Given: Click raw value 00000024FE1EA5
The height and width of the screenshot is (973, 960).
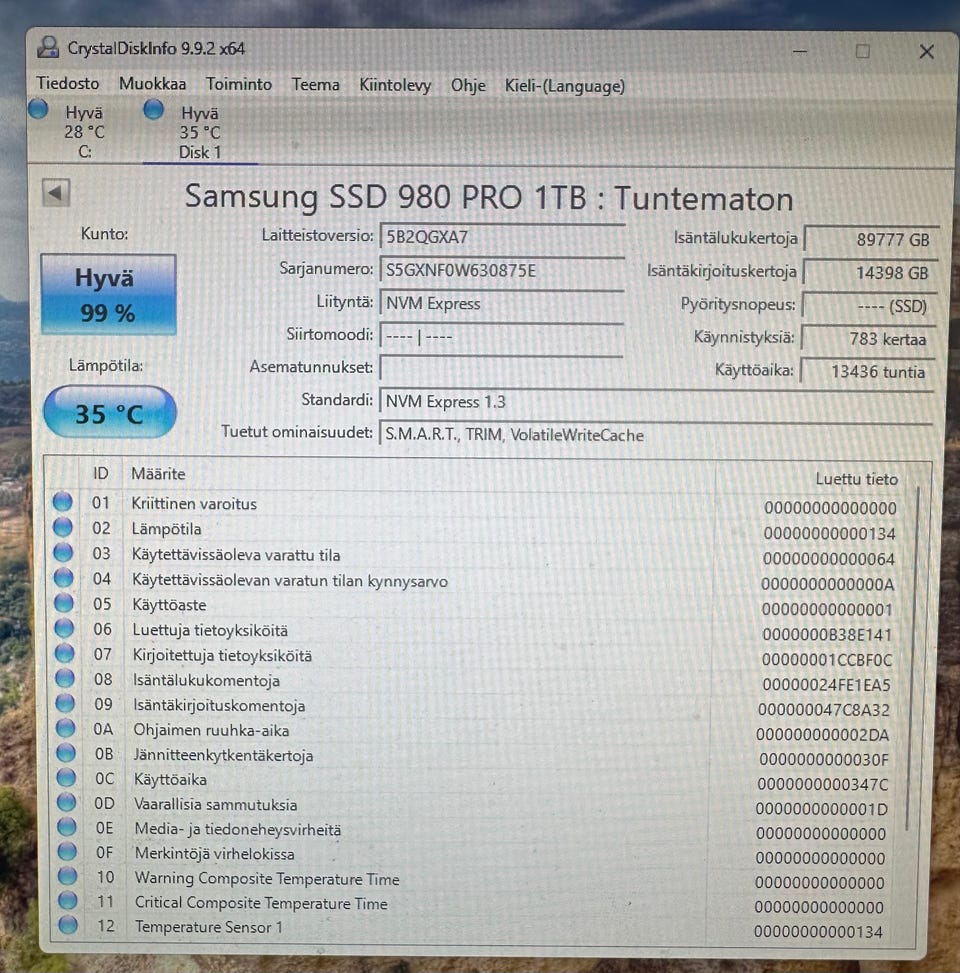Looking at the screenshot, I should (x=826, y=685).
